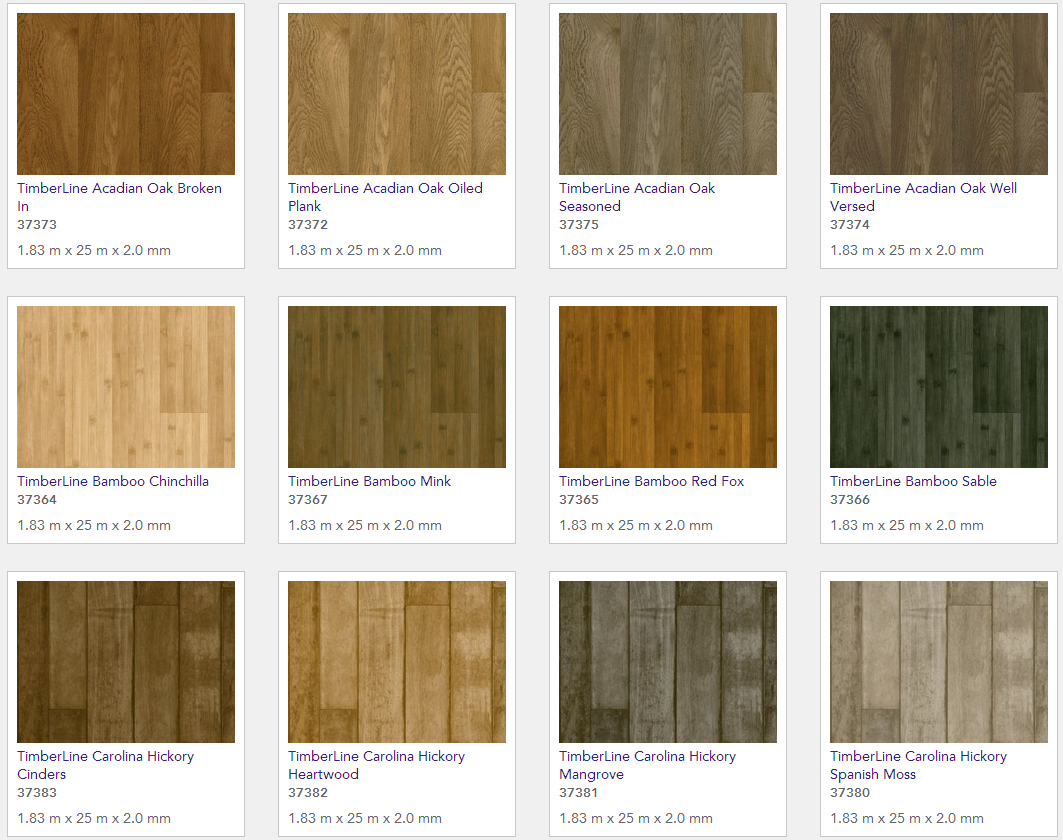Click the dimensions text under product 37367
Image resolution: width=1063 pixels, height=840 pixels.
pos(365,525)
